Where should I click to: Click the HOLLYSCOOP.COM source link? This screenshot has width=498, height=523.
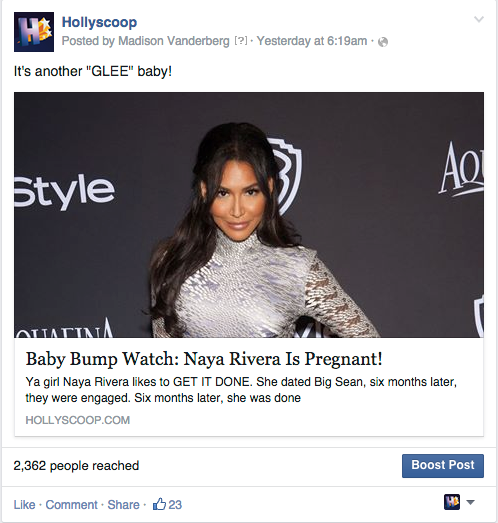click(78, 420)
